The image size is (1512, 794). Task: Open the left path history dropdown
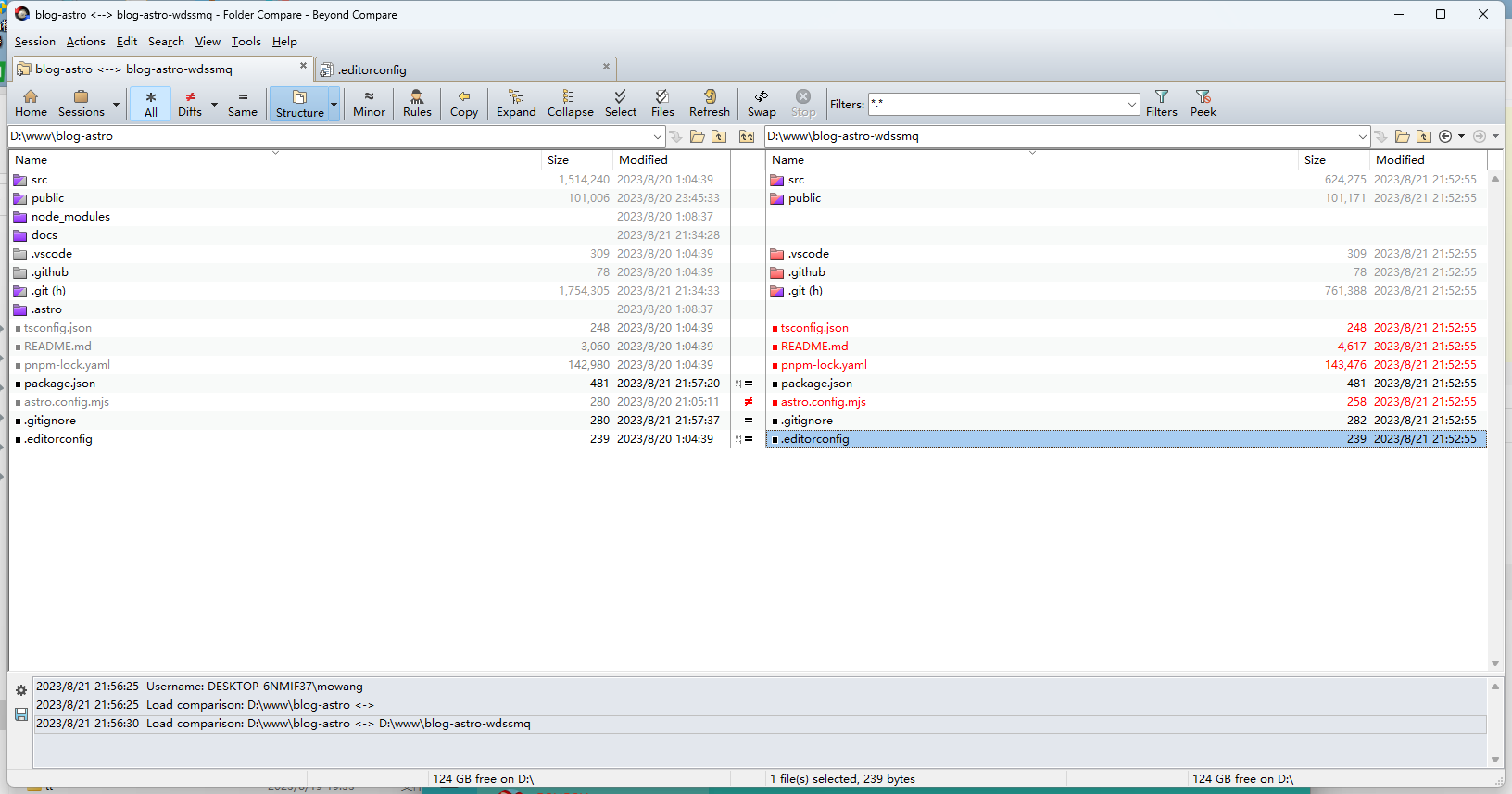click(658, 136)
